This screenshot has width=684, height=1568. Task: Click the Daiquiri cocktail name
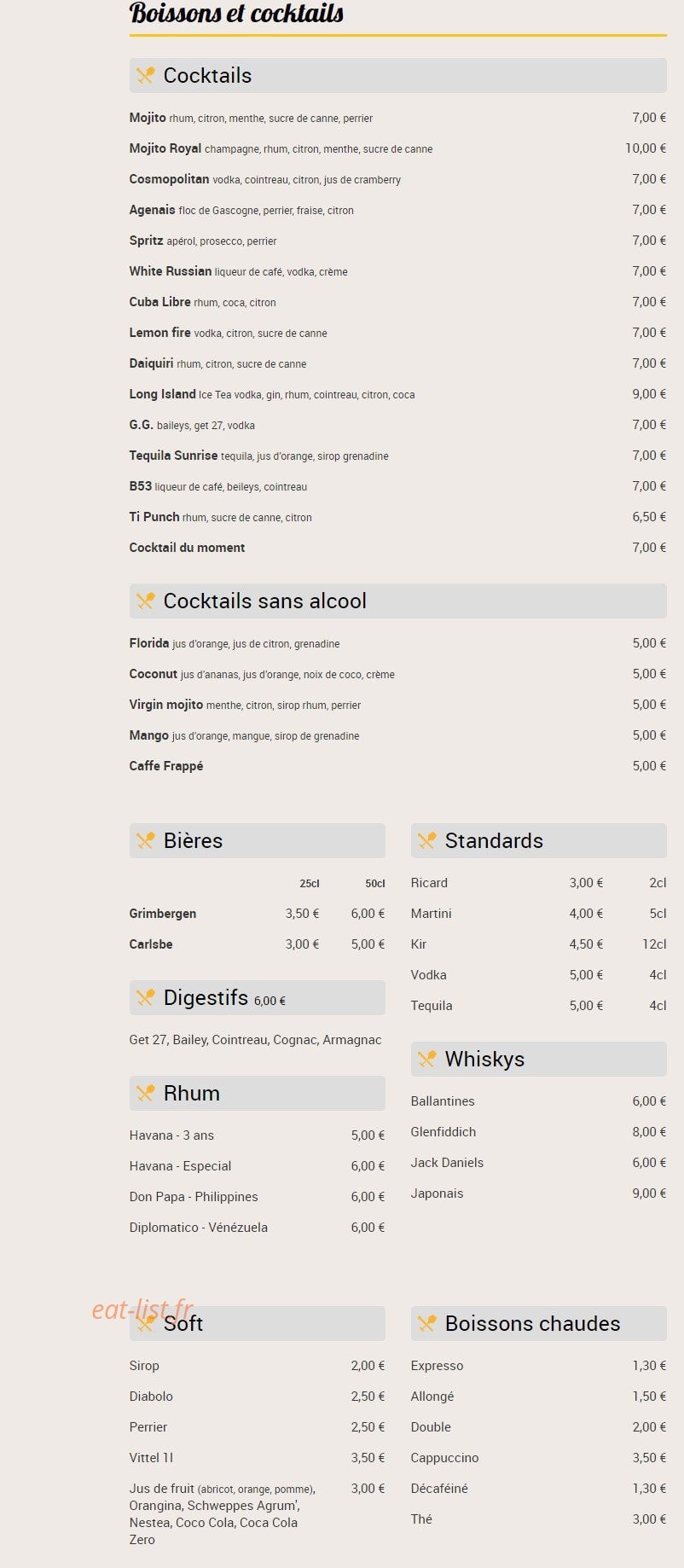click(151, 363)
